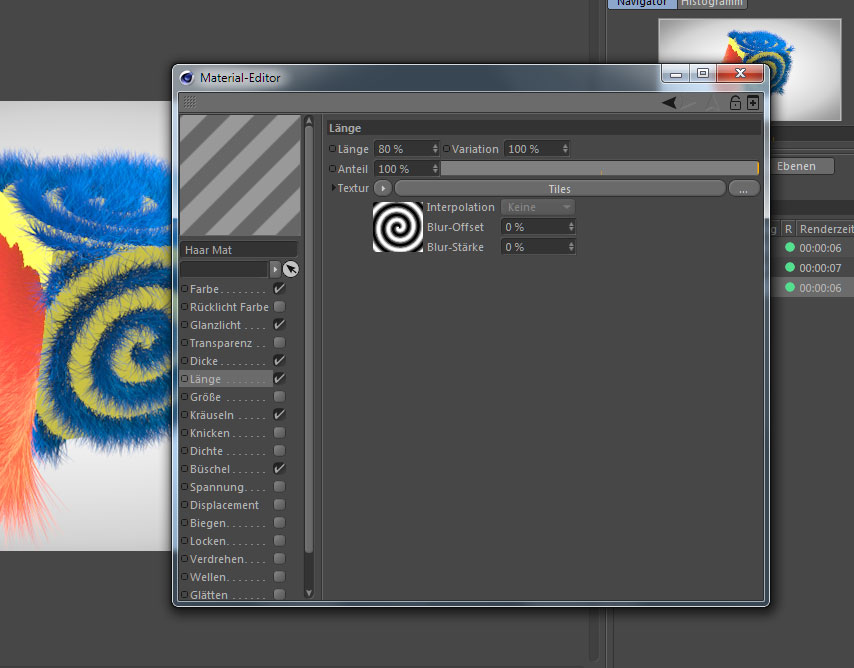Enable the Rücklicht Farbe checkbox
Image resolution: width=854 pixels, height=668 pixels.
[279, 307]
